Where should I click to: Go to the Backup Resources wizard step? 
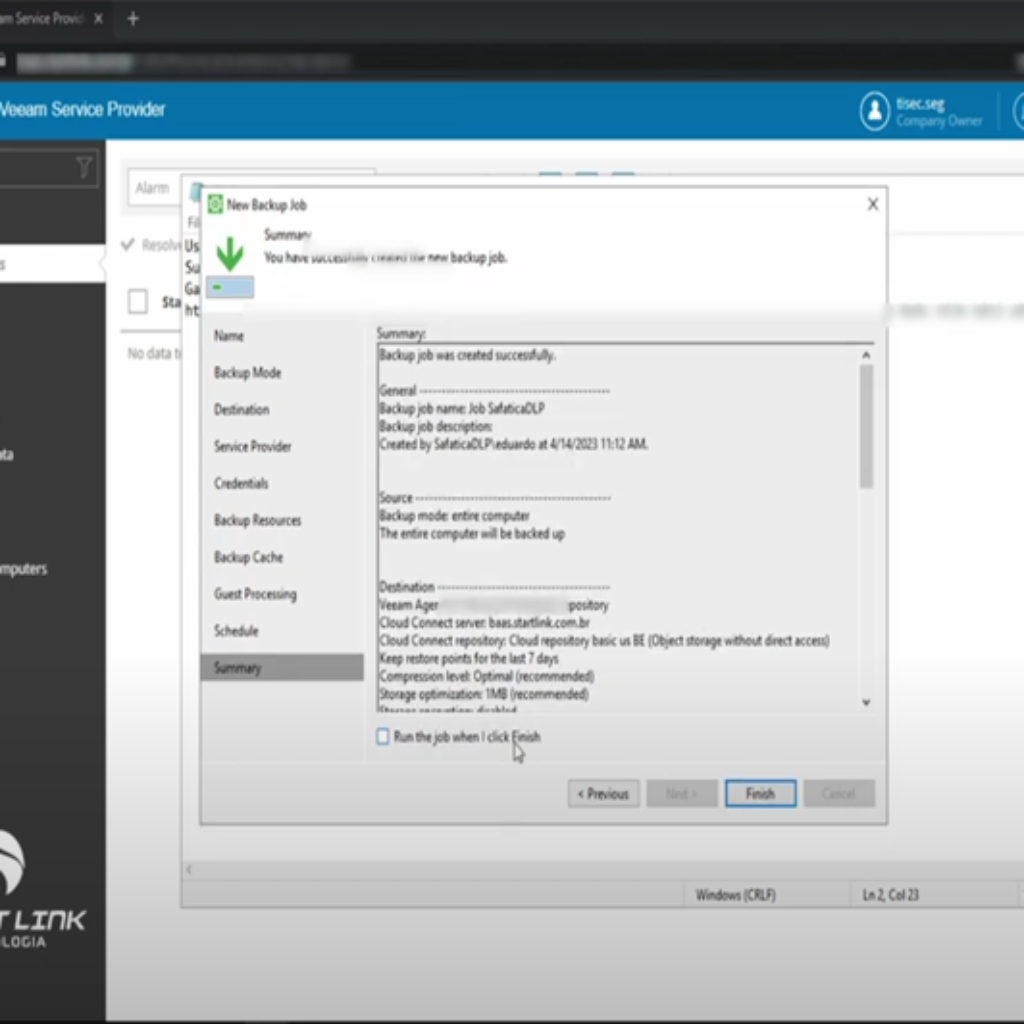pyautogui.click(x=257, y=520)
